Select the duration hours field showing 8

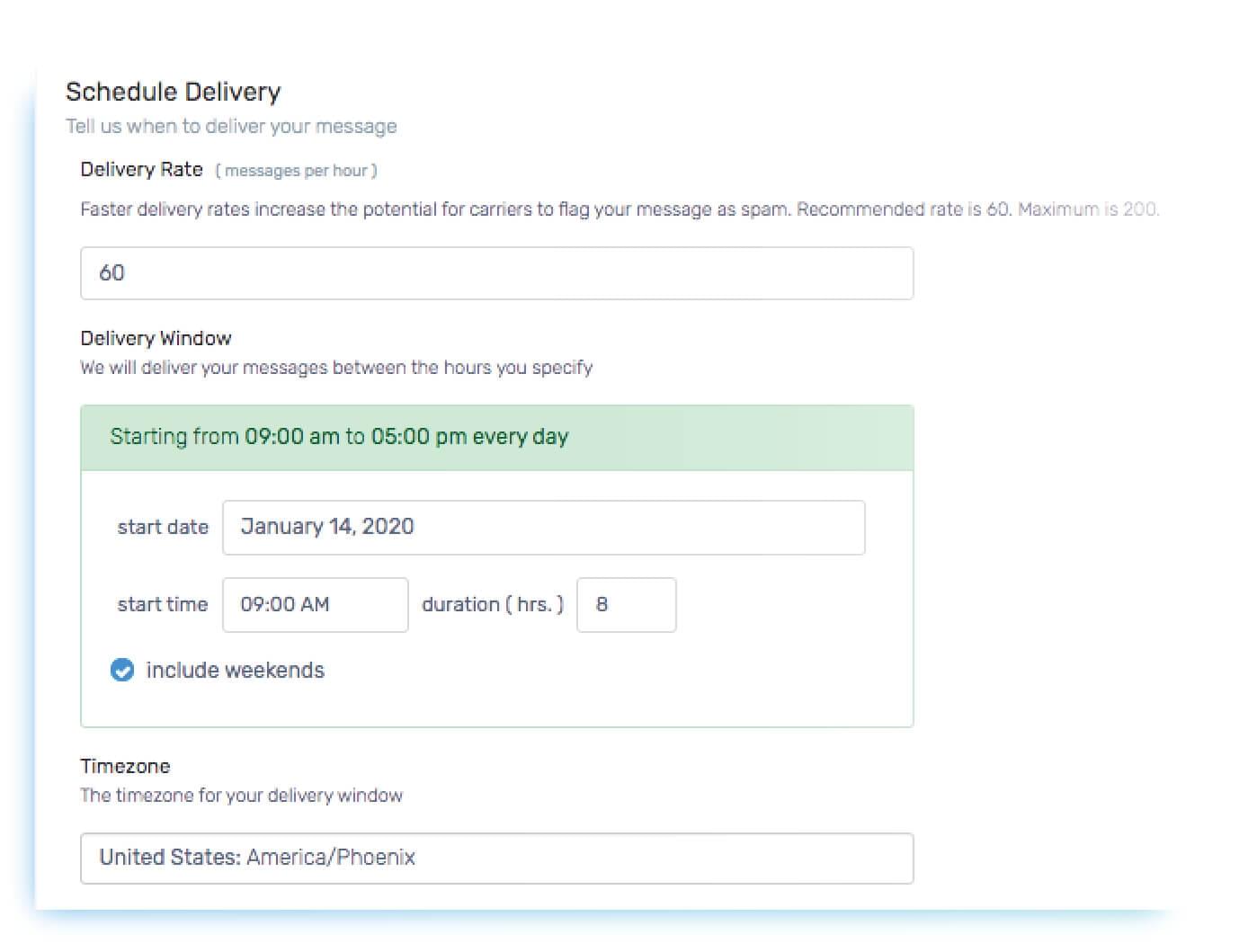pos(626,604)
